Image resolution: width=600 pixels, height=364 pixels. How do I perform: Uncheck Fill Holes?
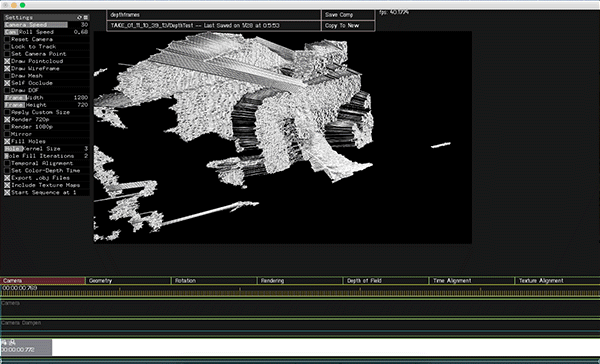[x=7, y=141]
